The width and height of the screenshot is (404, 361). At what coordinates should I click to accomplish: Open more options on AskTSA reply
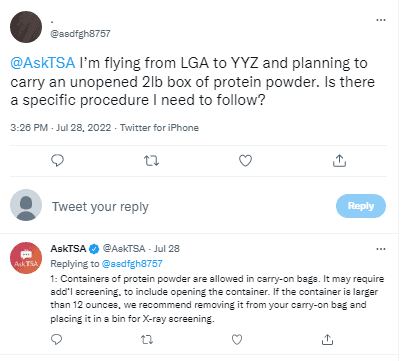coord(381,249)
